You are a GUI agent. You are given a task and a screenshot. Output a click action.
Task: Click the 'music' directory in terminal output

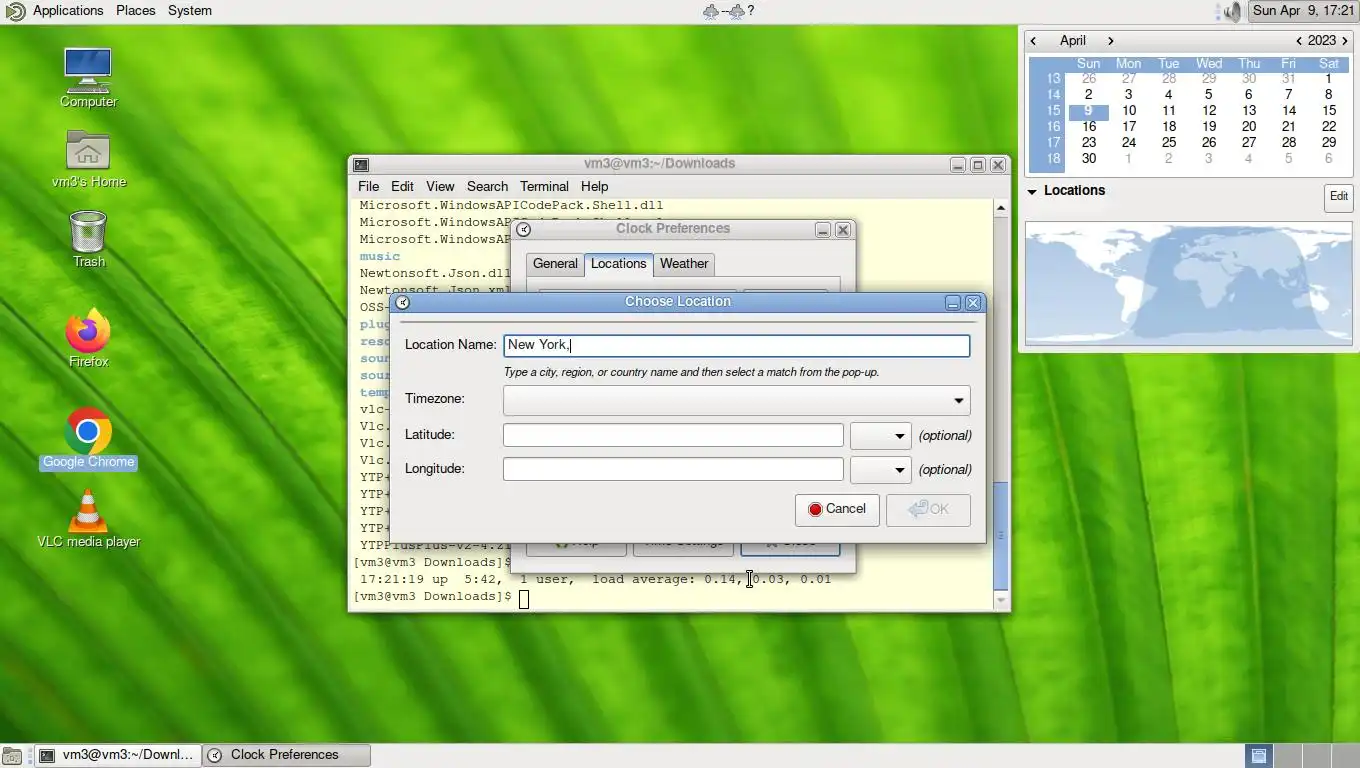coord(380,257)
